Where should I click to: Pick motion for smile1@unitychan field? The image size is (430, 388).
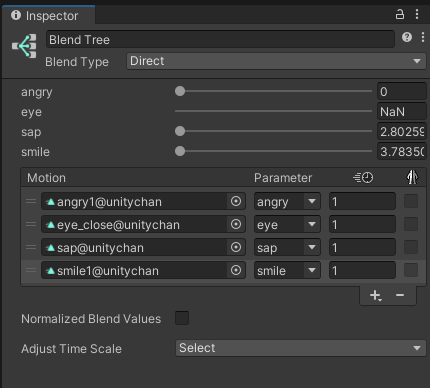236,270
